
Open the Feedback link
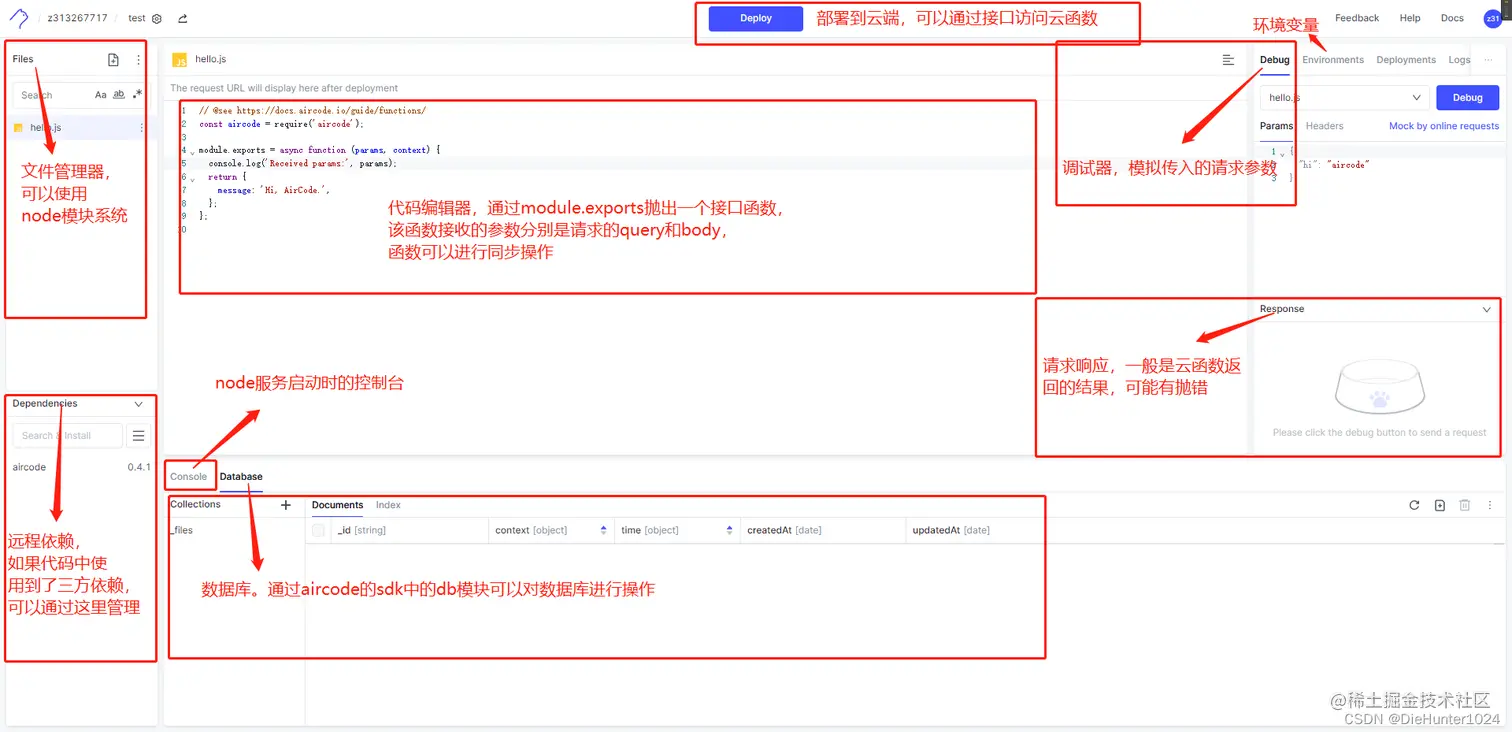click(1357, 18)
